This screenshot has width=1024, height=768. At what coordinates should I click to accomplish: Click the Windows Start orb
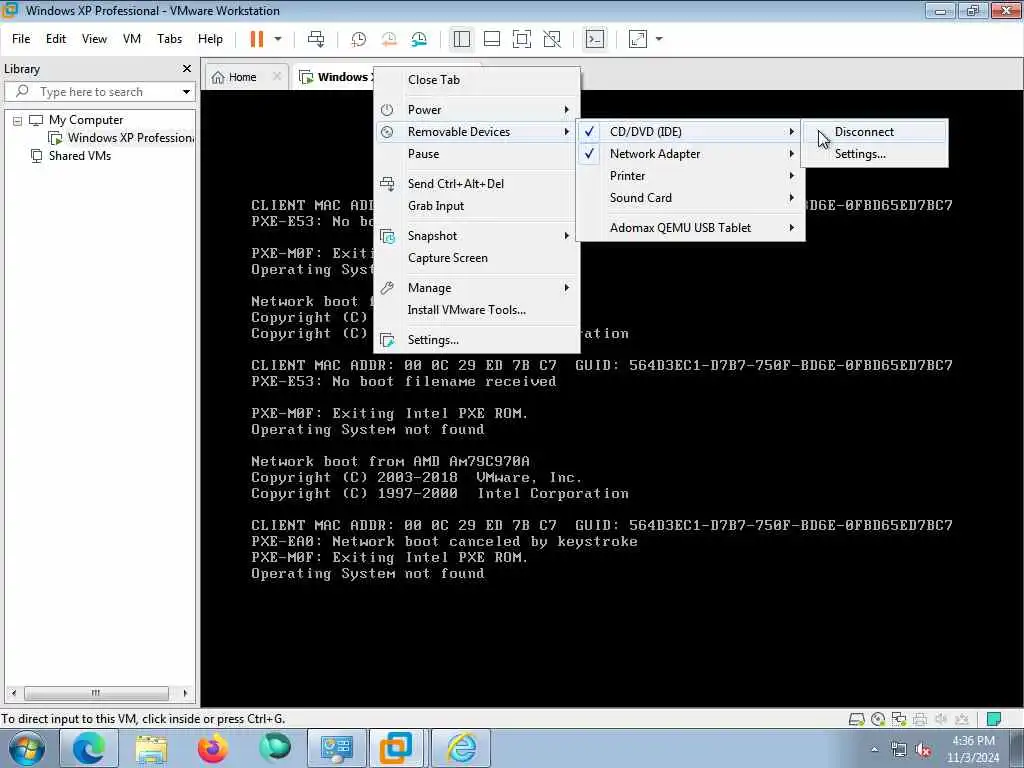click(x=27, y=748)
